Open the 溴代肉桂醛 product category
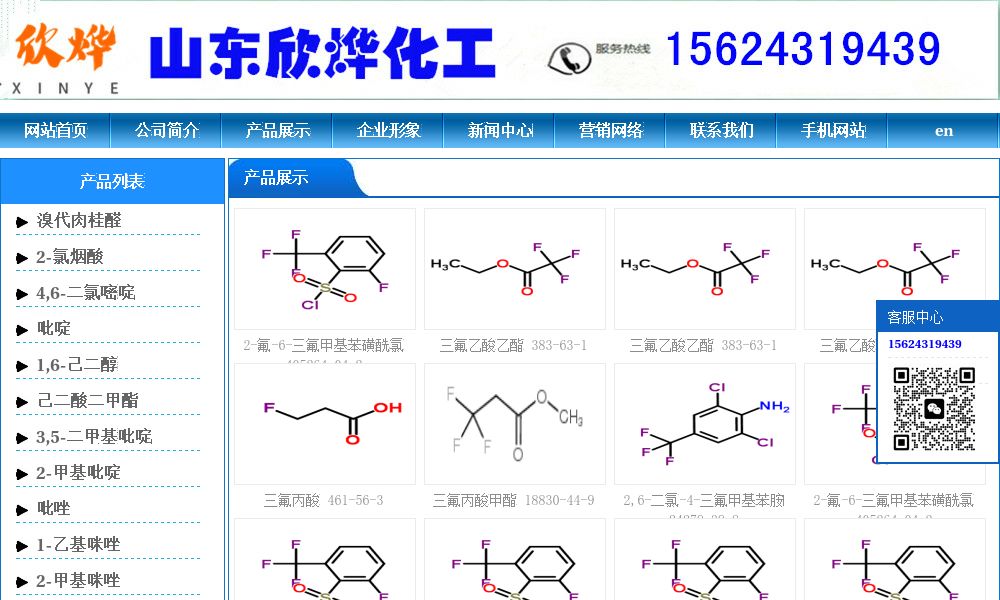1000x600 pixels. [x=79, y=221]
